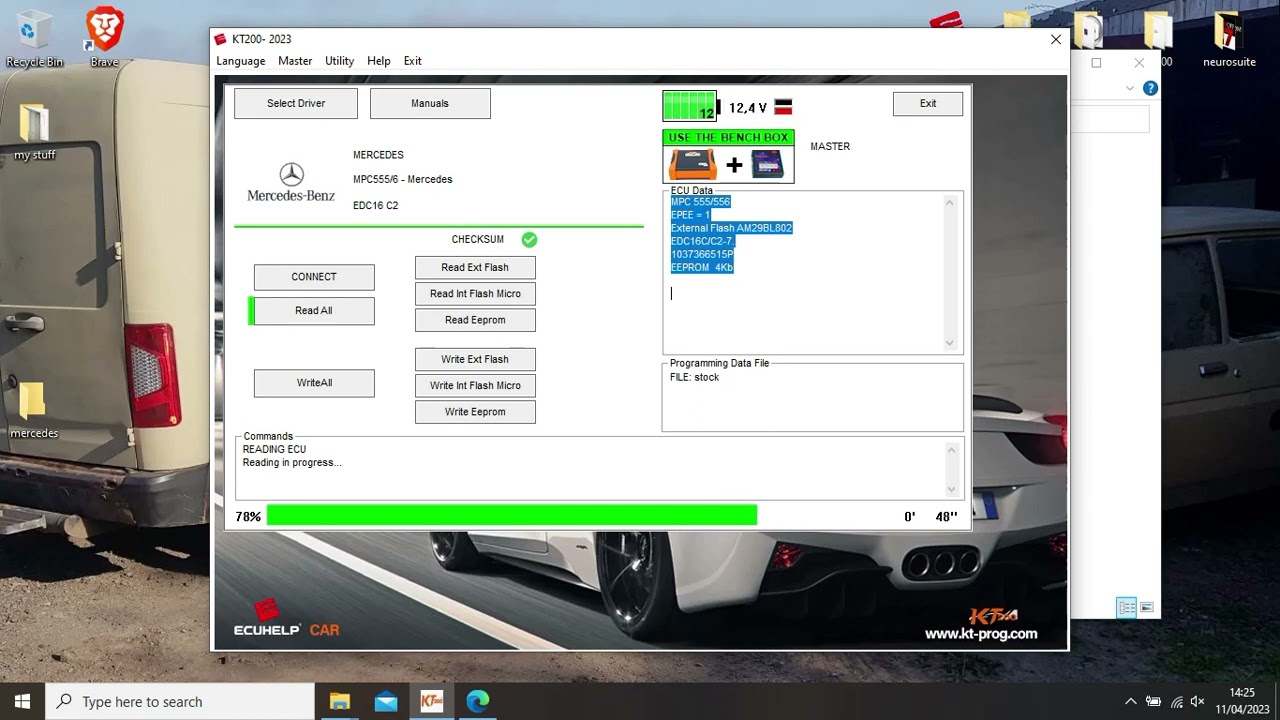The image size is (1280, 720).
Task: Click the green battery level indicator
Action: coord(690,106)
